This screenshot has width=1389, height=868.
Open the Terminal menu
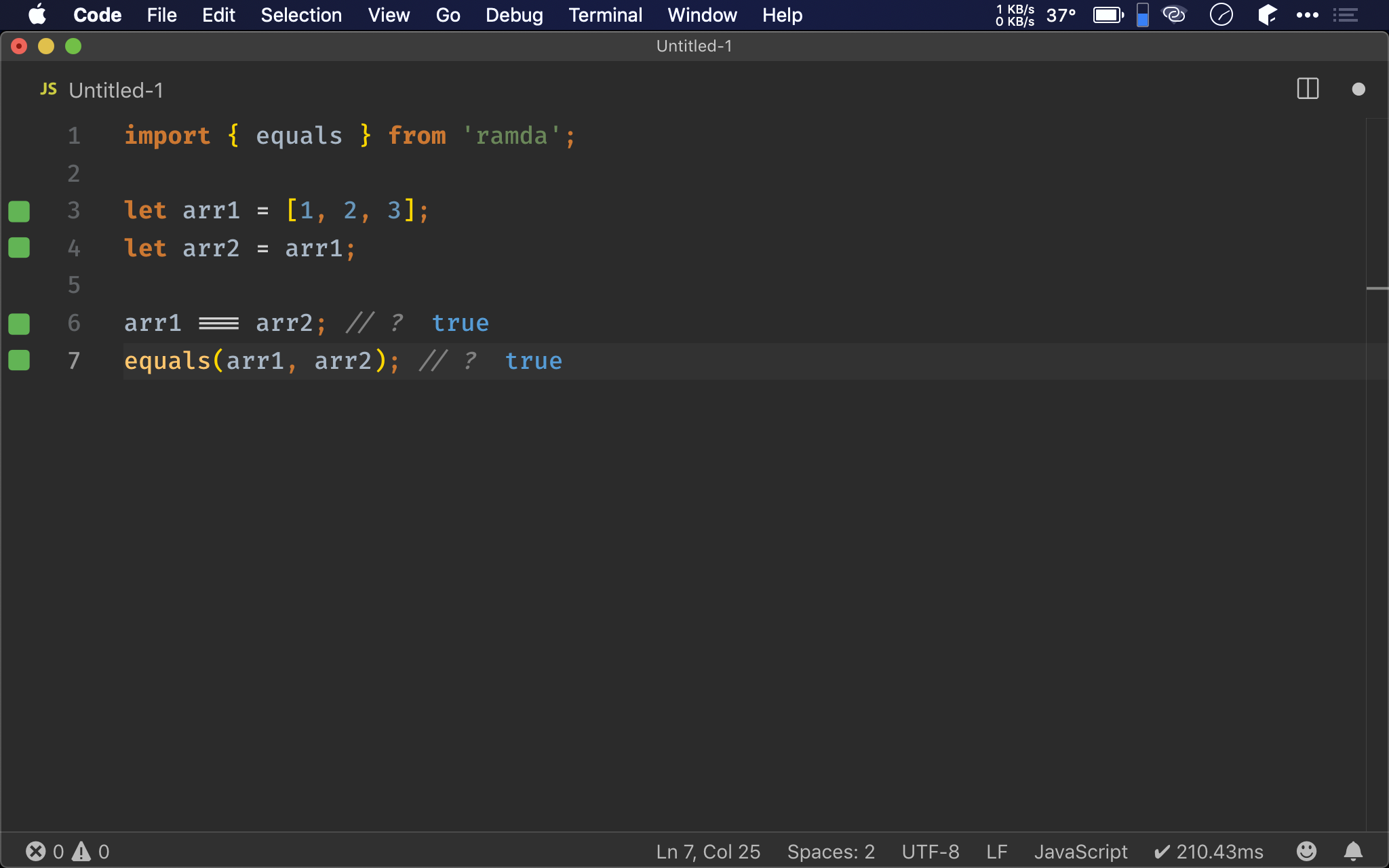click(605, 15)
